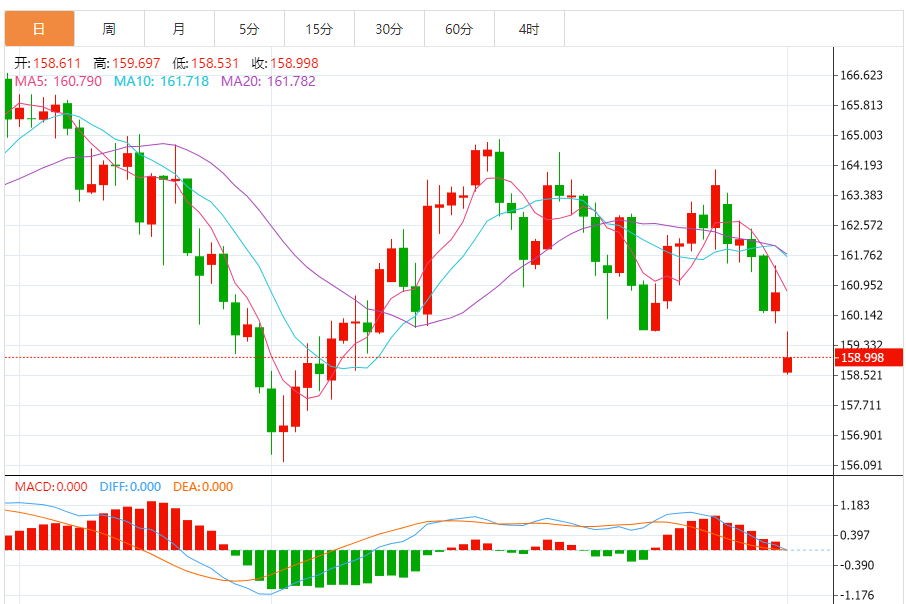Click the high price 159.697
The height and width of the screenshot is (604, 906).
click(136, 63)
